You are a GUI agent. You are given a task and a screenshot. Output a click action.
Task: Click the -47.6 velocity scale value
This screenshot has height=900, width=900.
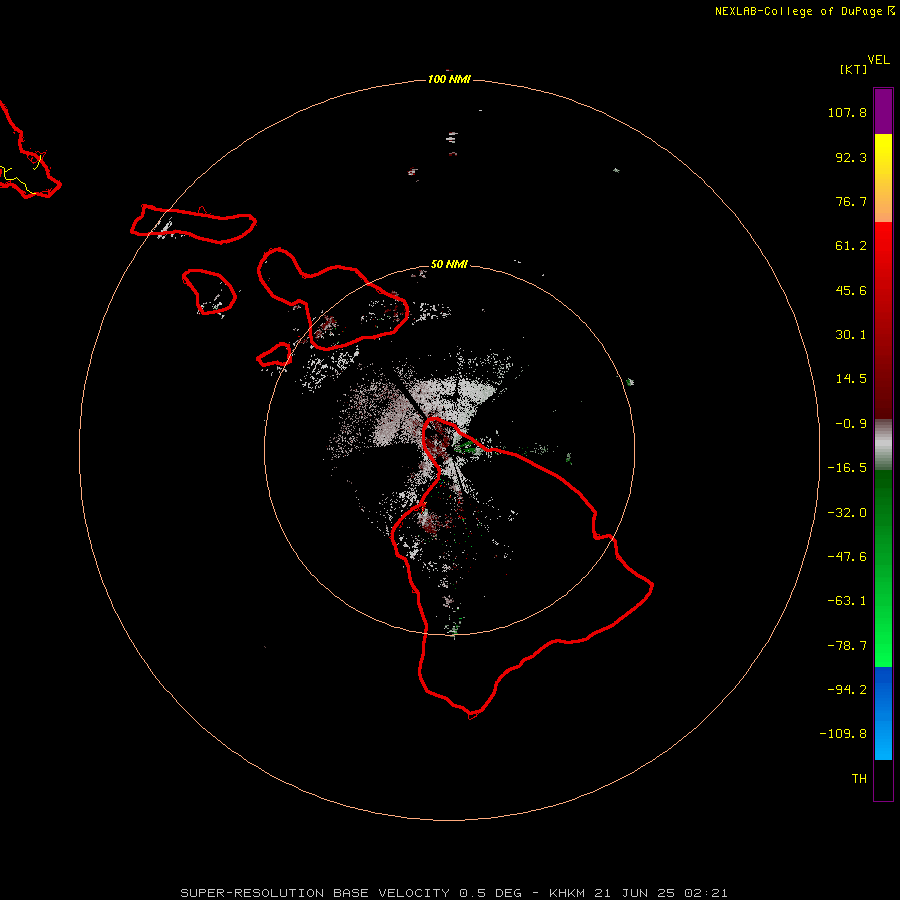point(847,557)
